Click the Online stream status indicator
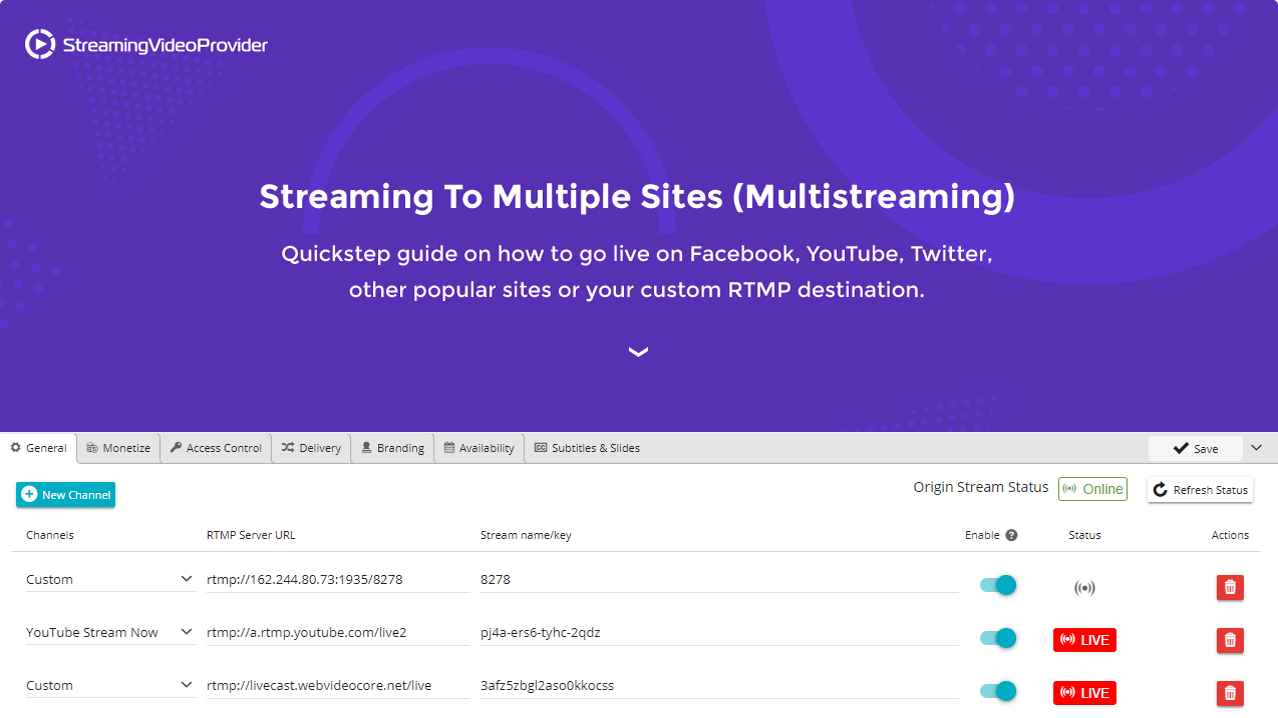This screenshot has width=1278, height=718. pos(1092,489)
